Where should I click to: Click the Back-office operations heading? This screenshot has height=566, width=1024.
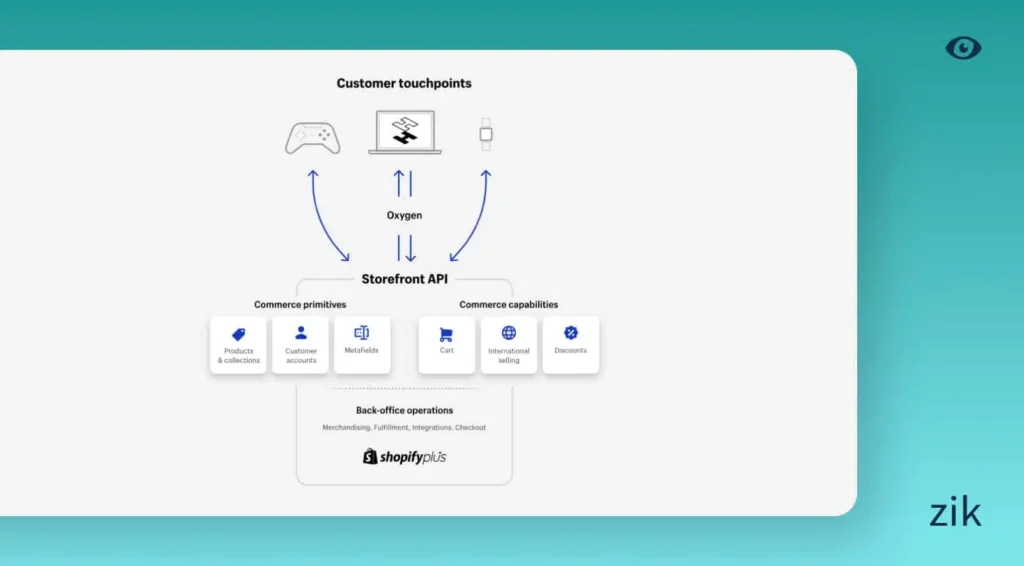404,410
